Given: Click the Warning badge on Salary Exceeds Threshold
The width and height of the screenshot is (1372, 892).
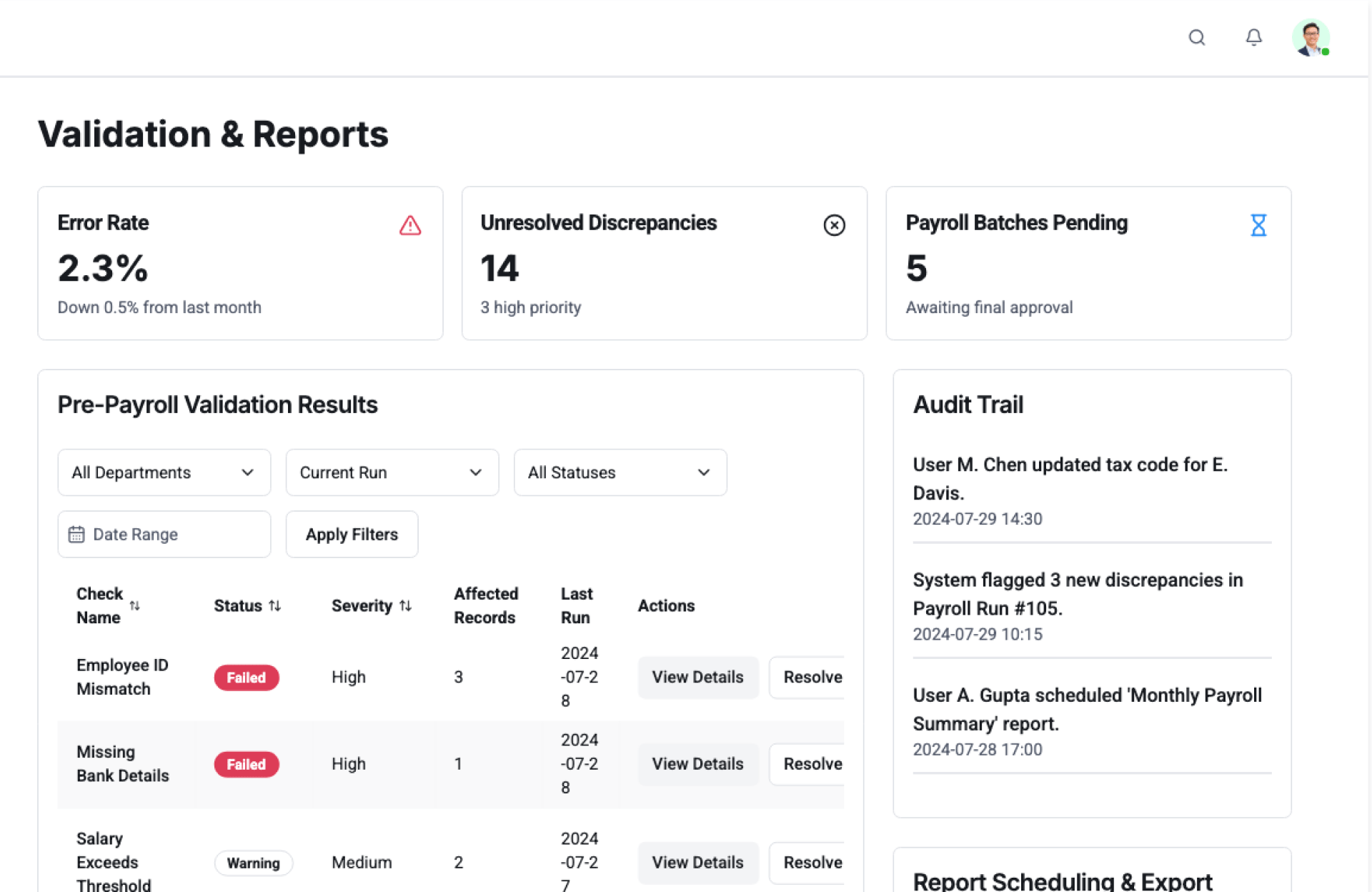Looking at the screenshot, I should [253, 863].
